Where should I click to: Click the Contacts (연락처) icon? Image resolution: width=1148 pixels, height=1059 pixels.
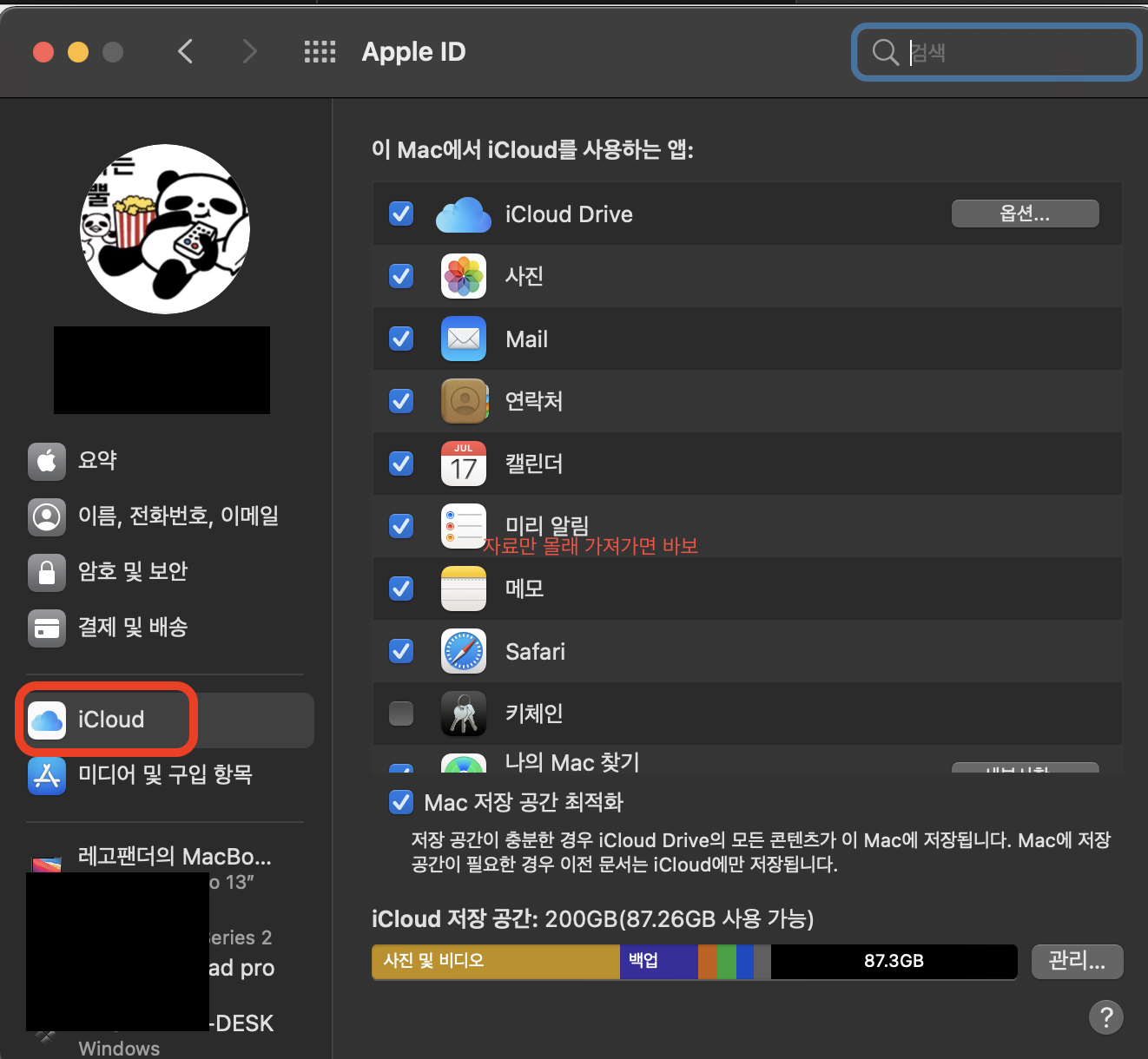click(x=464, y=401)
